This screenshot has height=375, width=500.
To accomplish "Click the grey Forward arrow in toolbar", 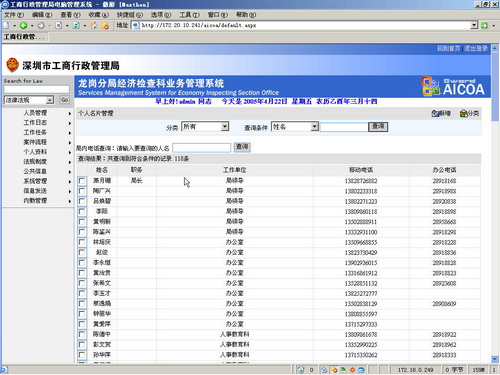I will pyautogui.click(x=41, y=25).
